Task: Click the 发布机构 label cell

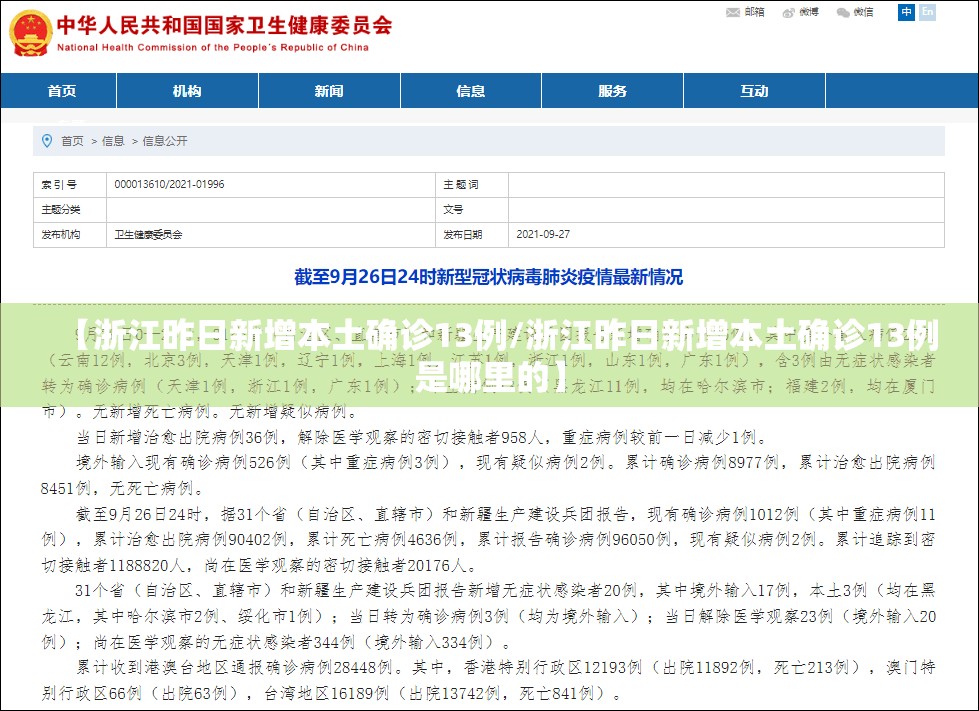Action: [x=70, y=235]
